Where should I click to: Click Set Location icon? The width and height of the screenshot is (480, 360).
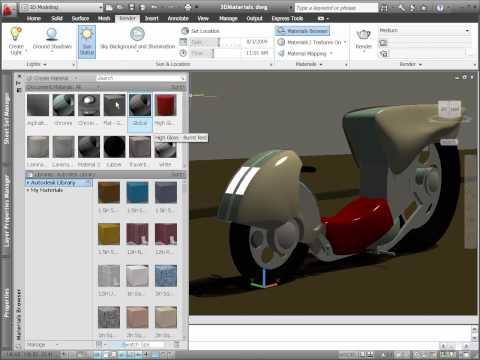coord(185,31)
